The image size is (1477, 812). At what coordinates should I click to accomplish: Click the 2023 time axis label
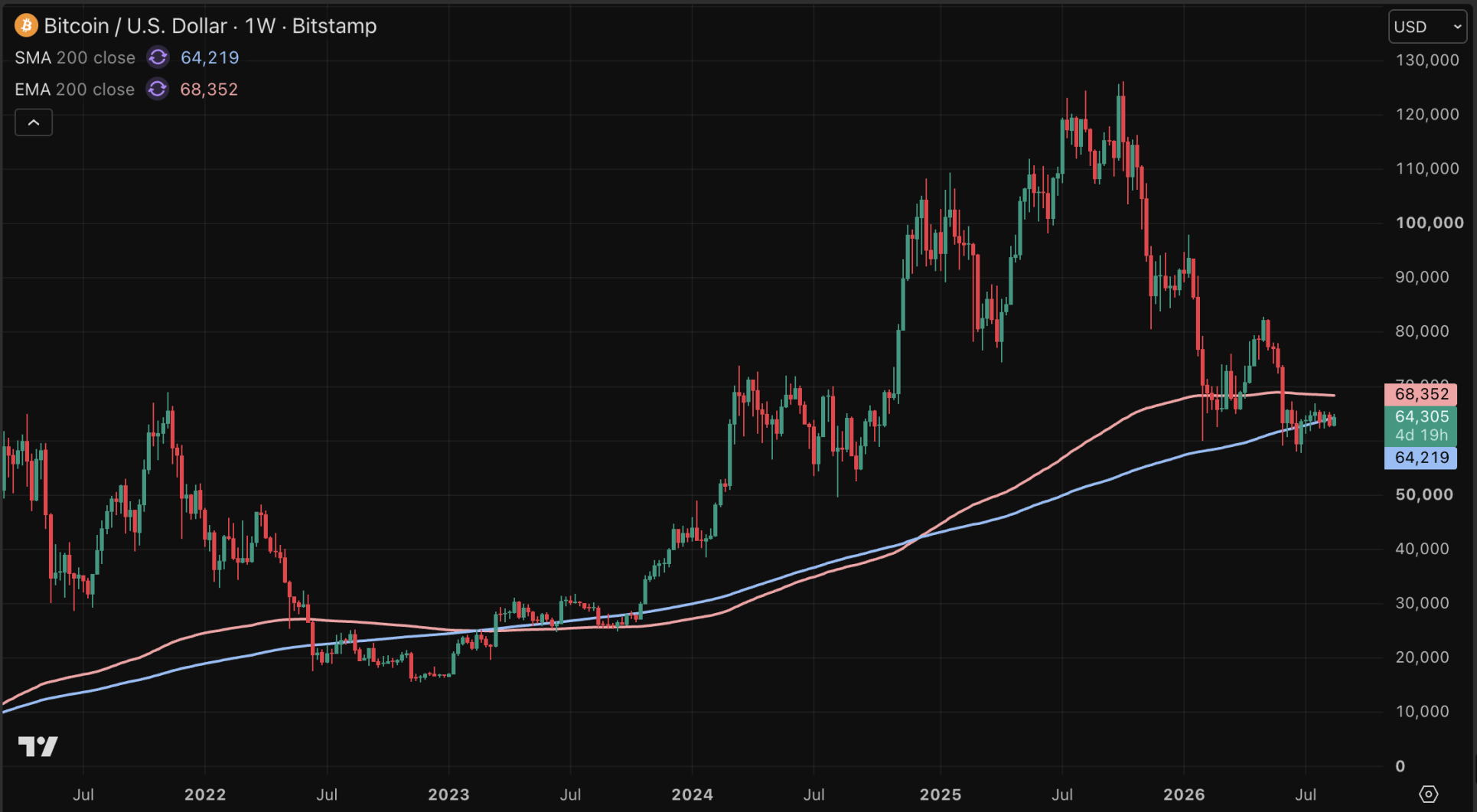coord(448,794)
